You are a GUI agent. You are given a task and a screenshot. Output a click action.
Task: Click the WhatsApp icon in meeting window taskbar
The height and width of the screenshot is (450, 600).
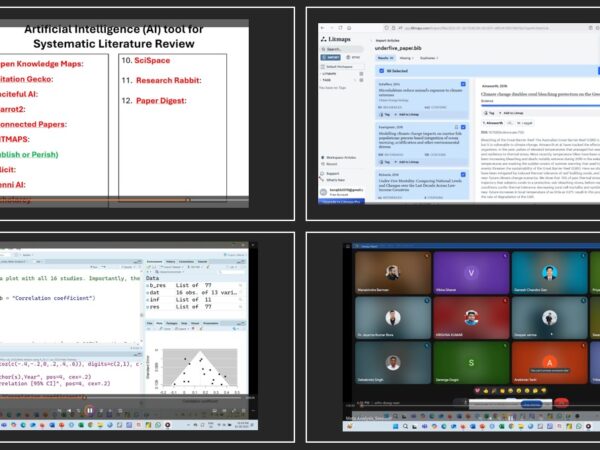click(579, 426)
